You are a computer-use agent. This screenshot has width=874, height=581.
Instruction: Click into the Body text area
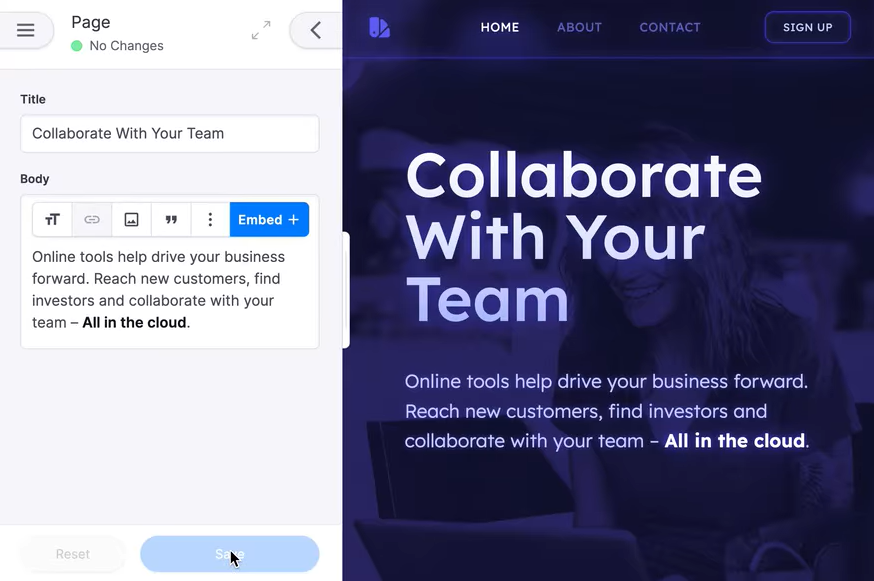(x=169, y=290)
